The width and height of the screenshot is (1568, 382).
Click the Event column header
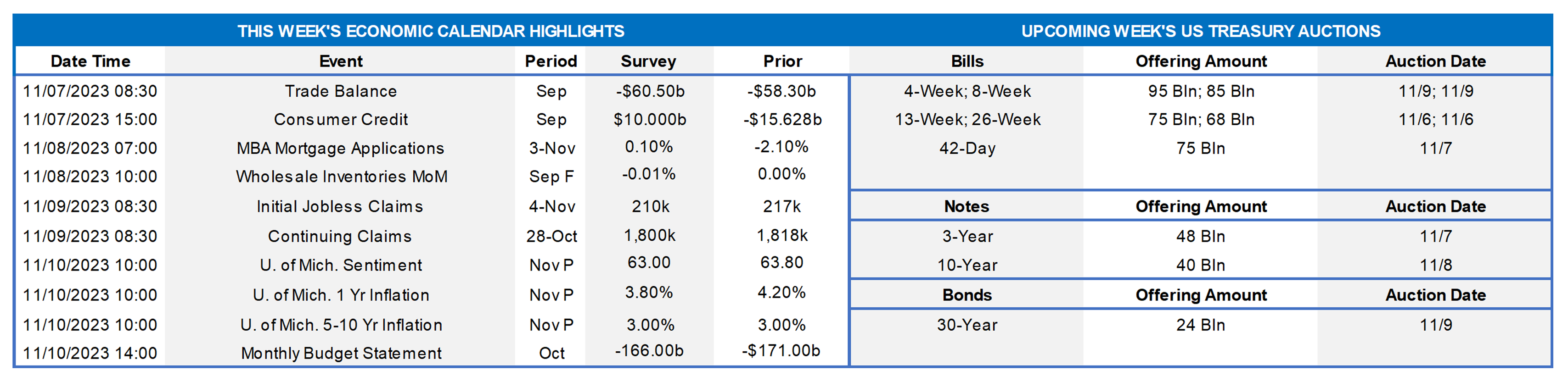(340, 61)
